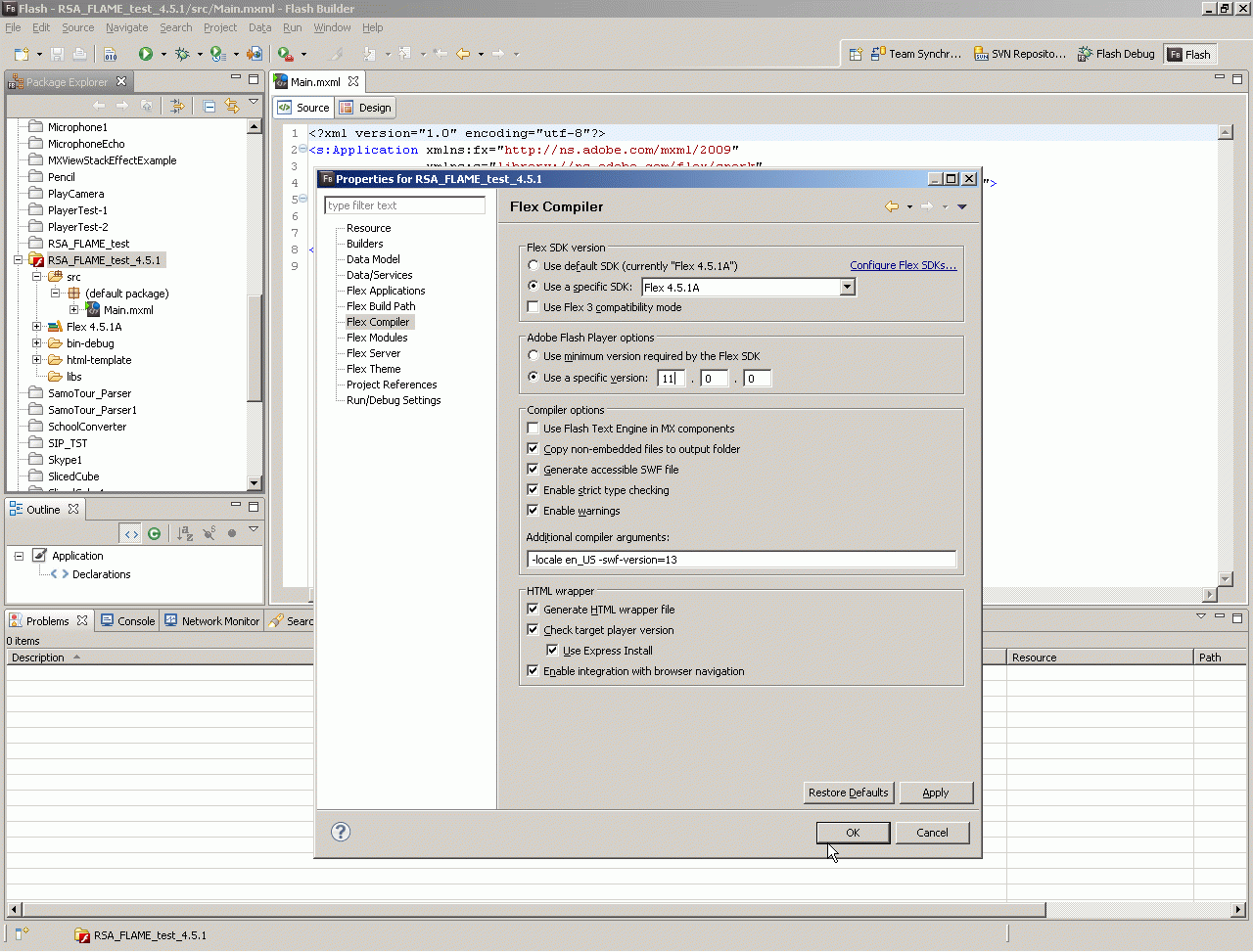Toggle MXML view icon in Outline

pyautogui.click(x=131, y=533)
